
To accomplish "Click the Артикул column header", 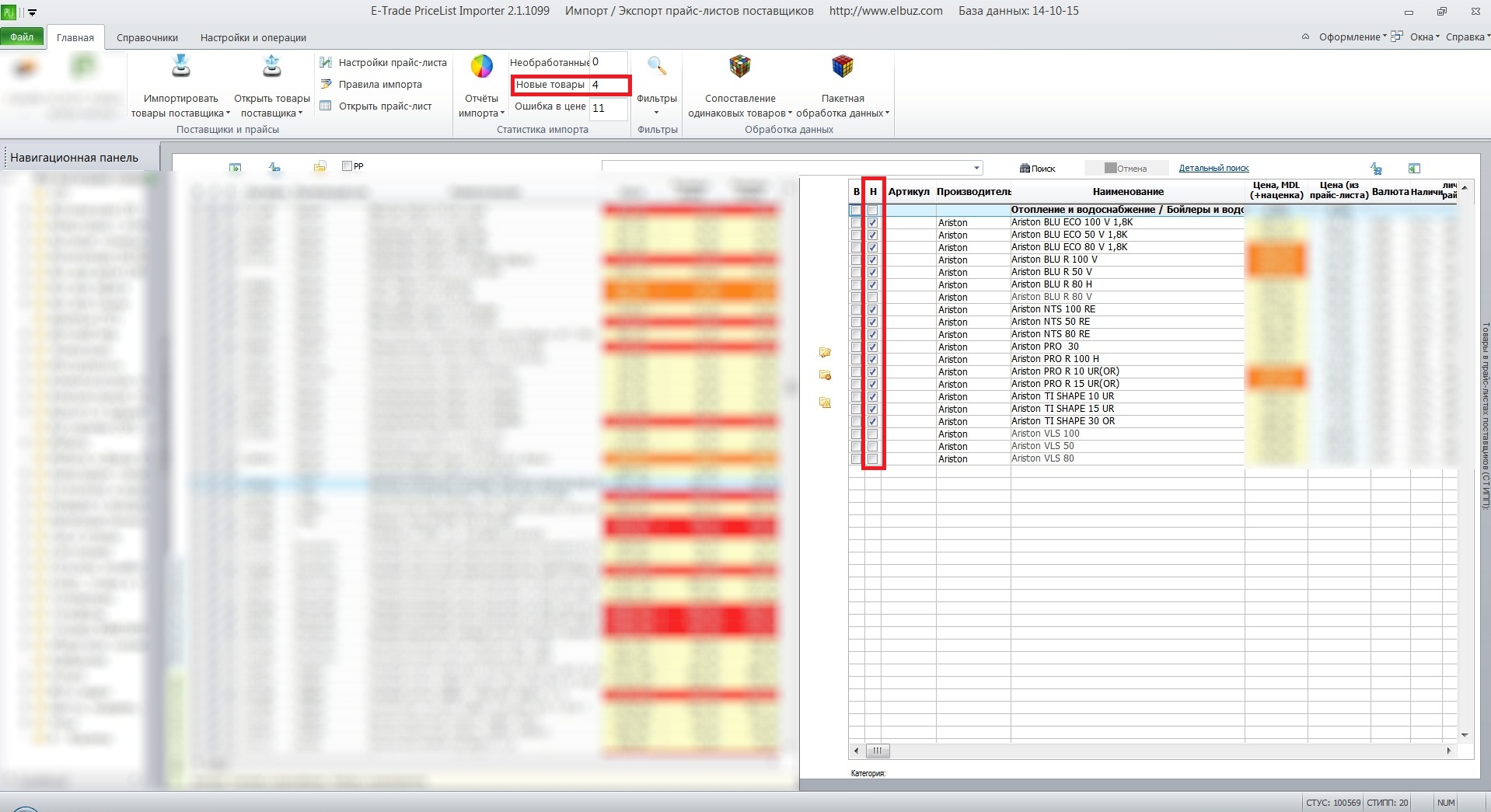I will [908, 191].
